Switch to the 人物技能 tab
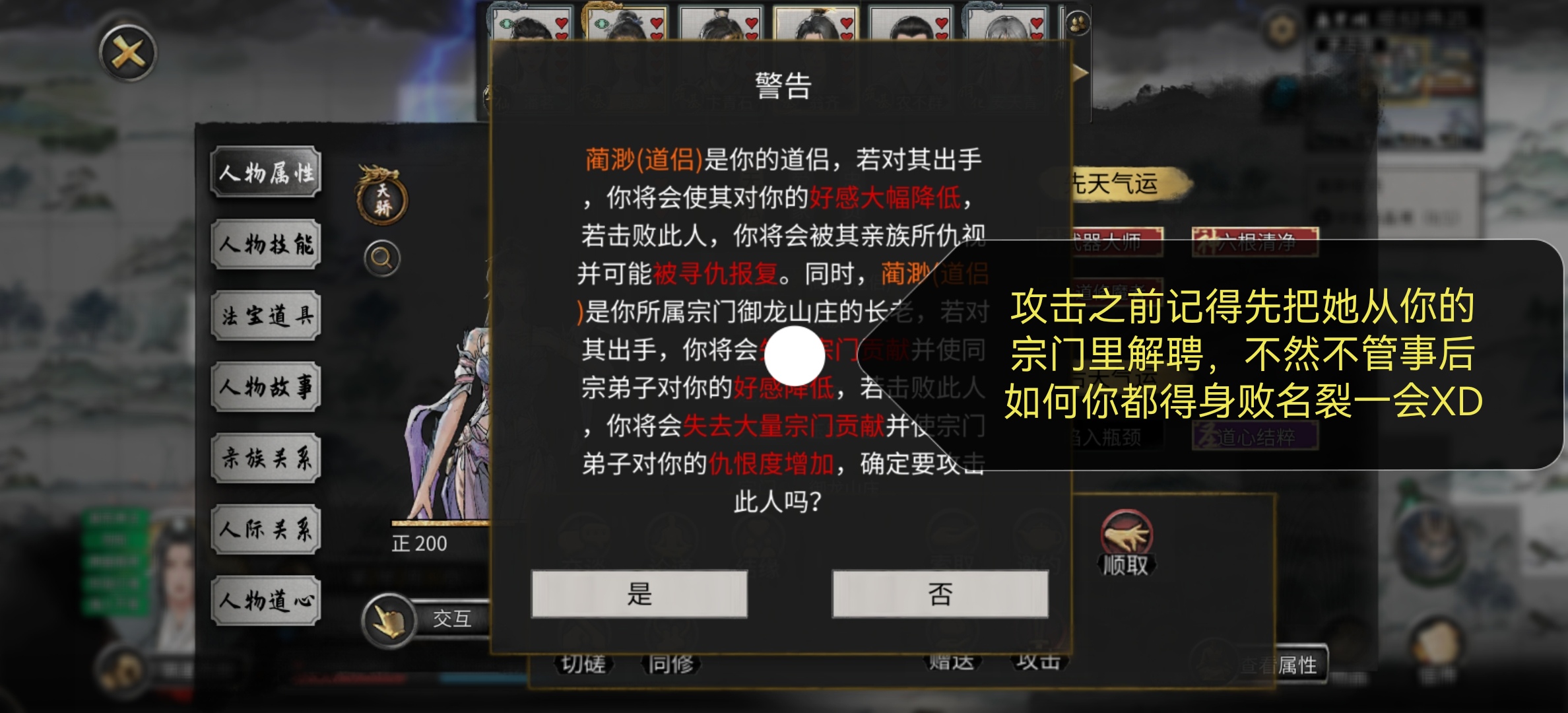1568x713 pixels. pos(266,244)
